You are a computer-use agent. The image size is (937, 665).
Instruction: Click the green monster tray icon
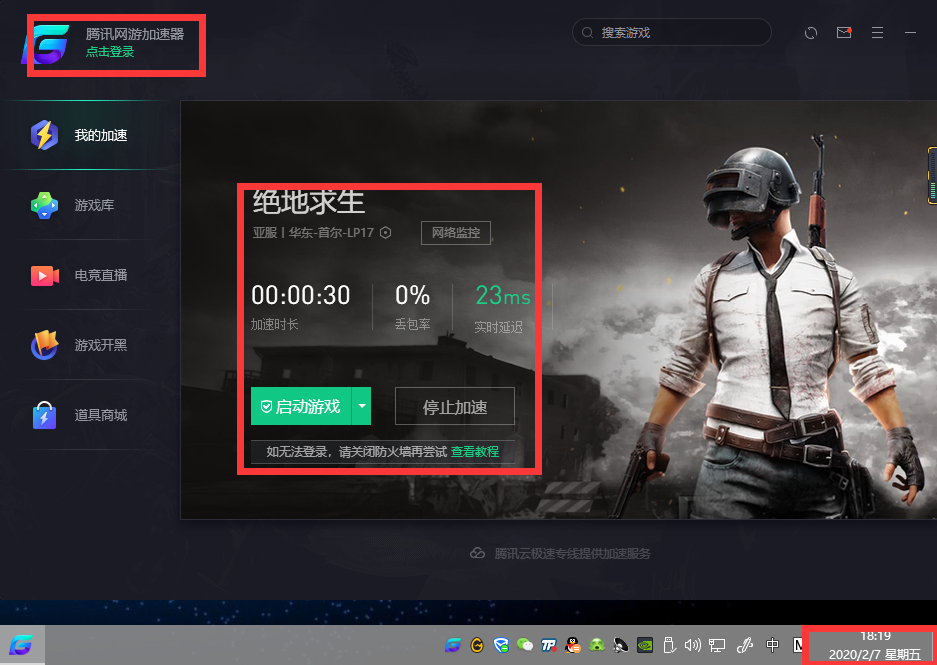pyautogui.click(x=596, y=645)
